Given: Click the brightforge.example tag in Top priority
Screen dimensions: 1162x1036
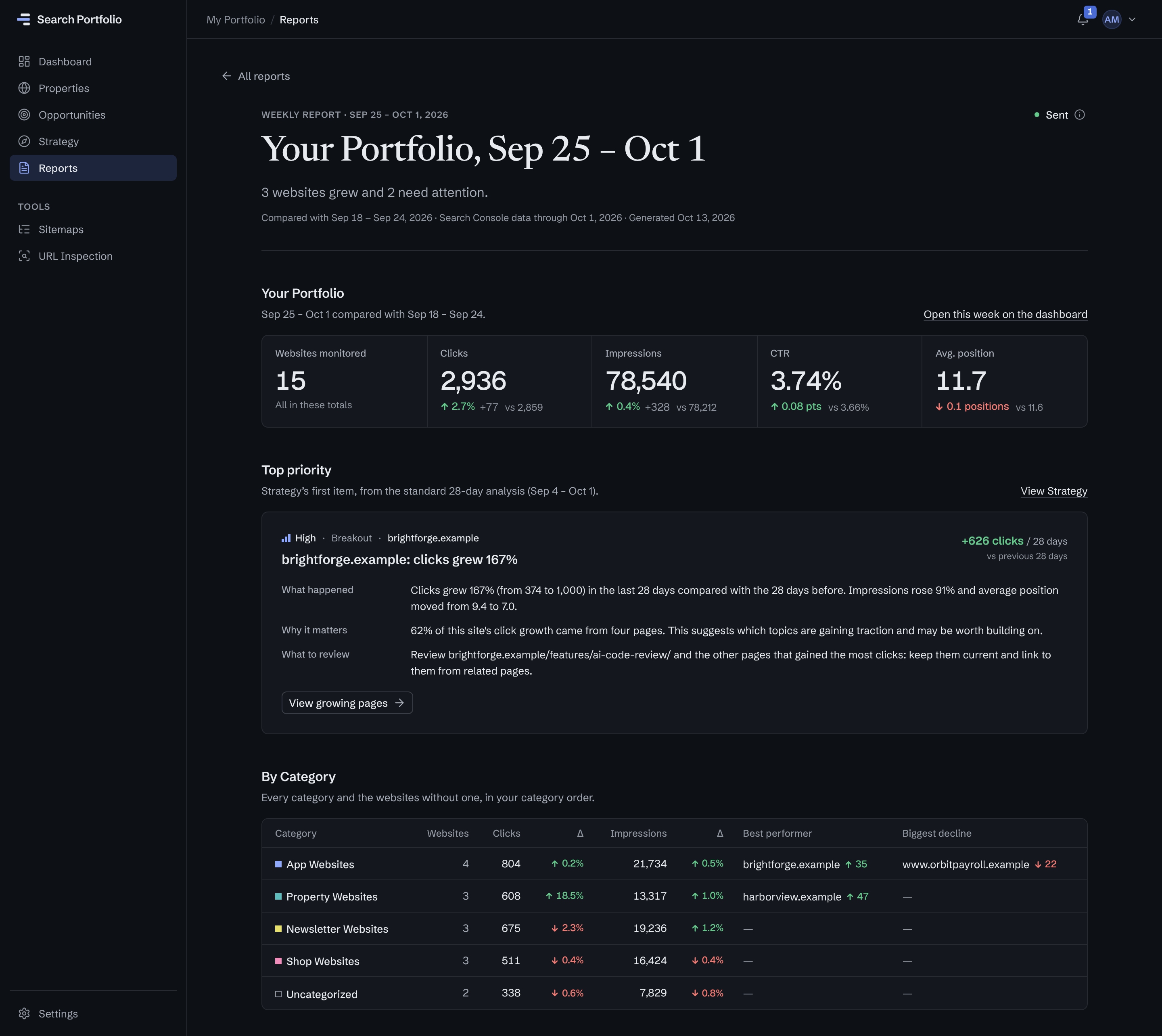Looking at the screenshot, I should (x=433, y=538).
